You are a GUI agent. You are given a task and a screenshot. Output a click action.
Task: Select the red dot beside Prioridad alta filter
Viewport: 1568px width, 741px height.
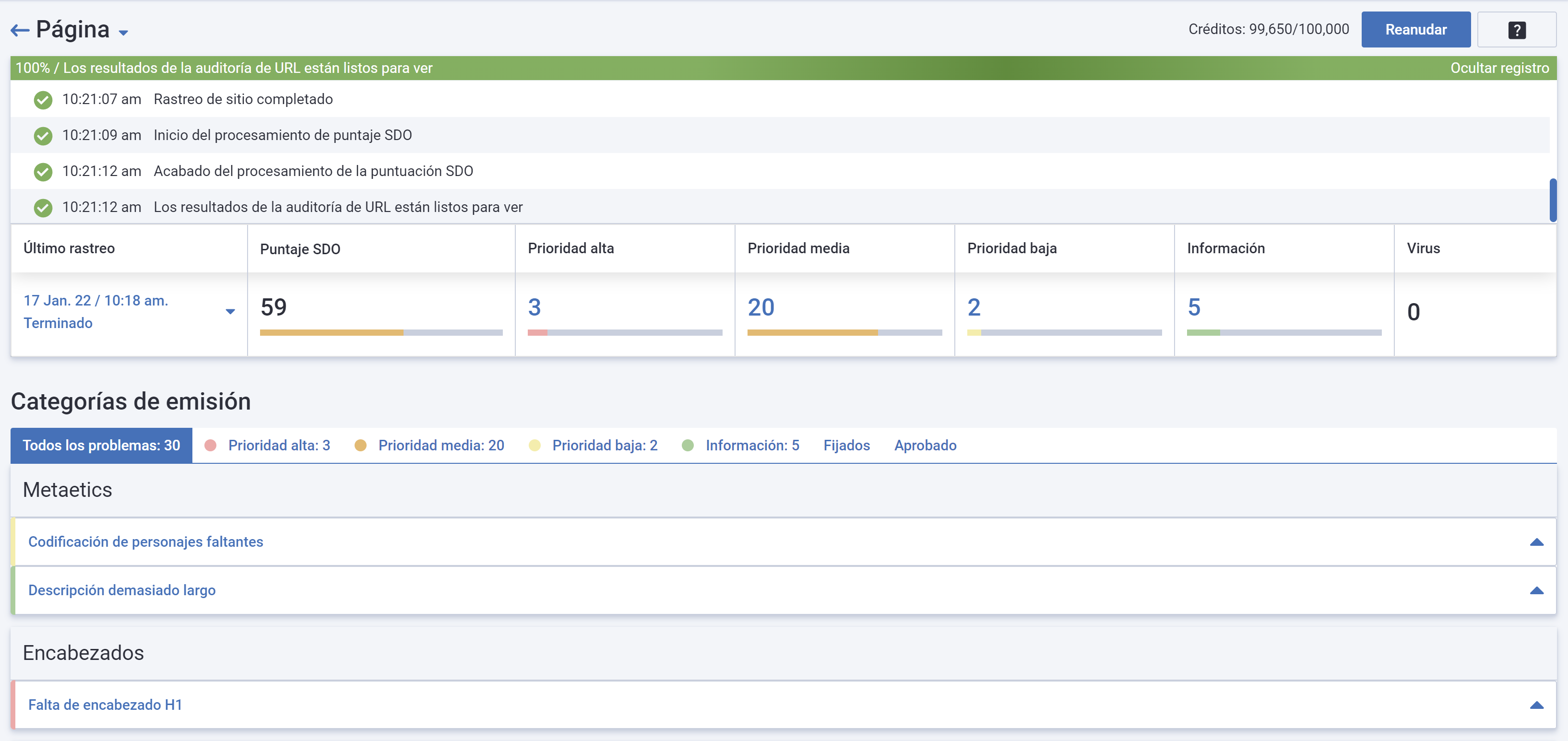click(211, 445)
